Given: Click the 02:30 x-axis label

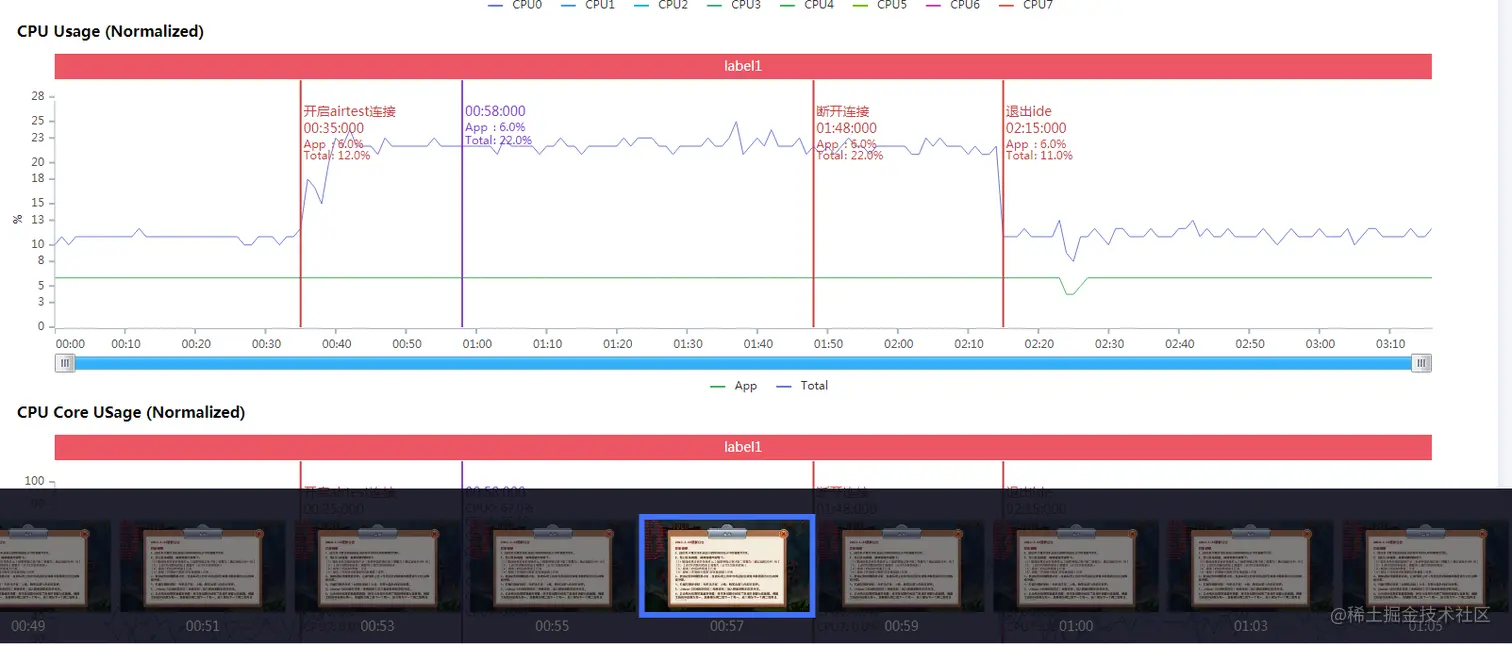Looking at the screenshot, I should pos(1109,344).
